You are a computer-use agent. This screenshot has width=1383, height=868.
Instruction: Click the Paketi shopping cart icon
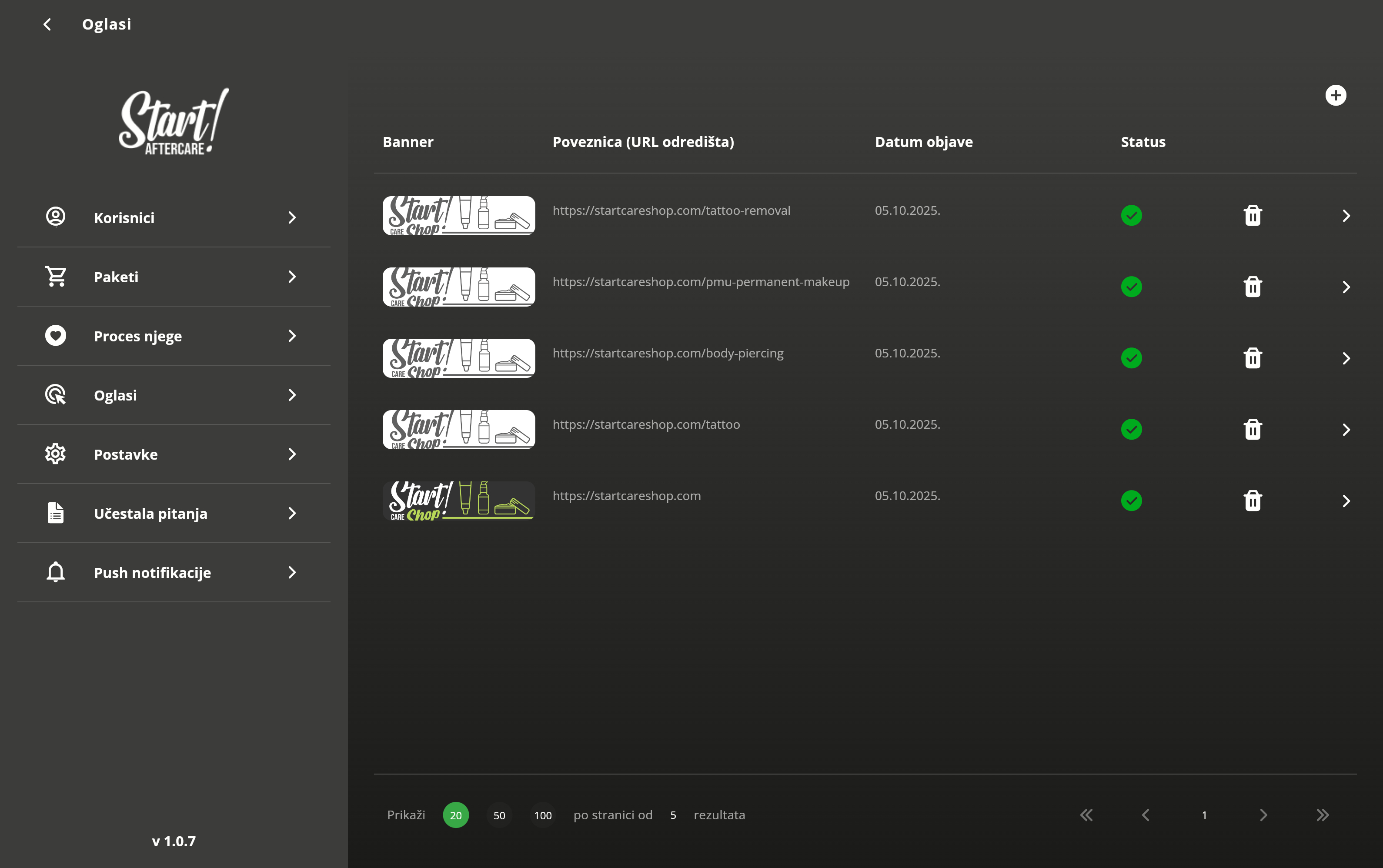pos(56,277)
